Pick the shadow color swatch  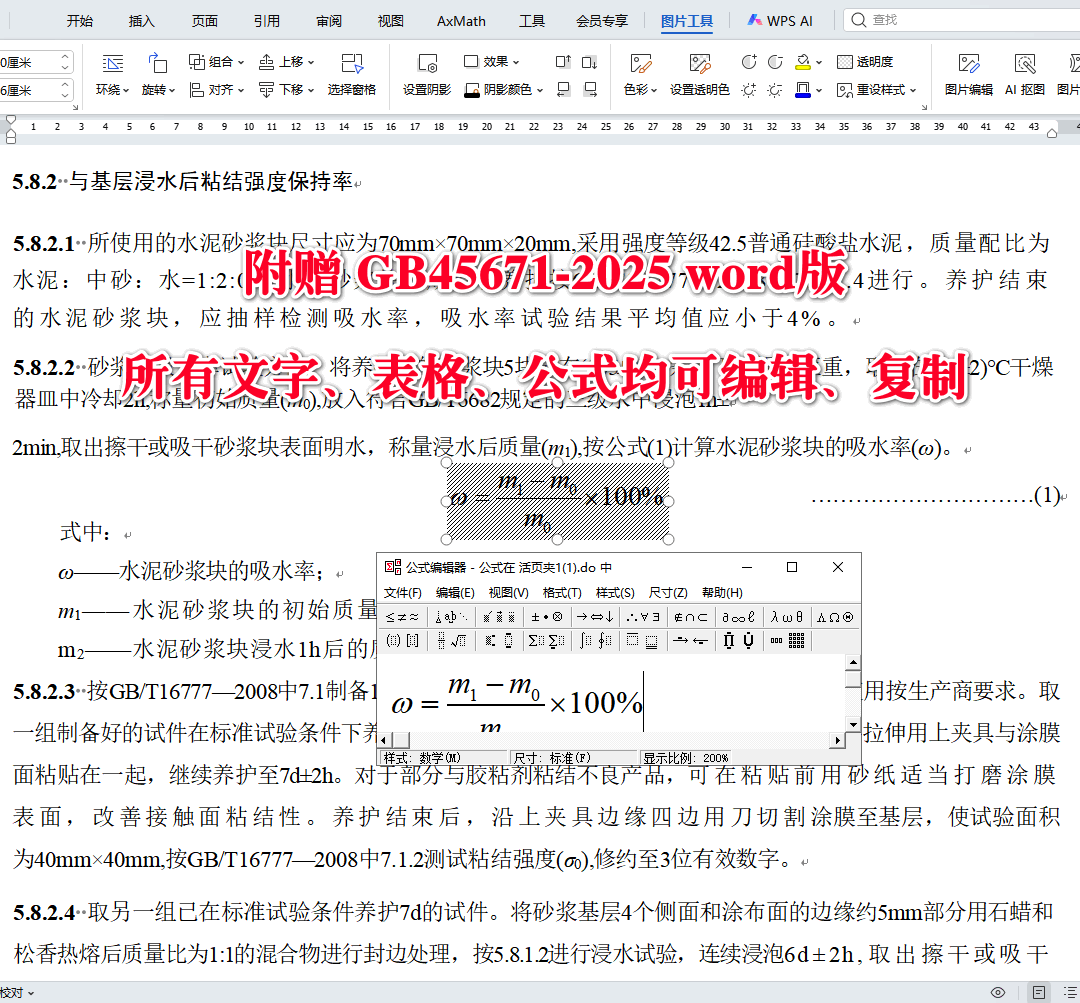(470, 94)
